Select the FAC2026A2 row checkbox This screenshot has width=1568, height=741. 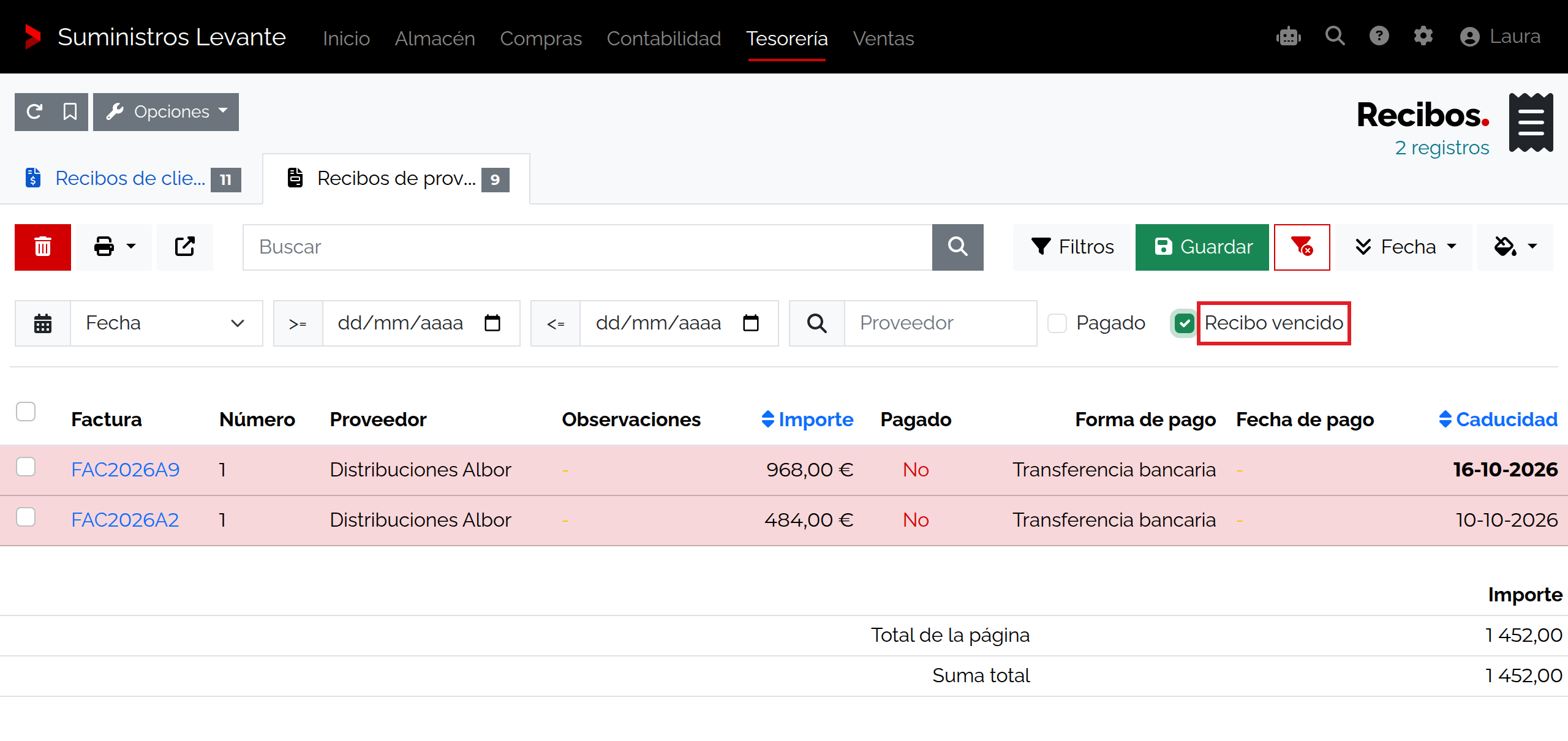[x=26, y=517]
